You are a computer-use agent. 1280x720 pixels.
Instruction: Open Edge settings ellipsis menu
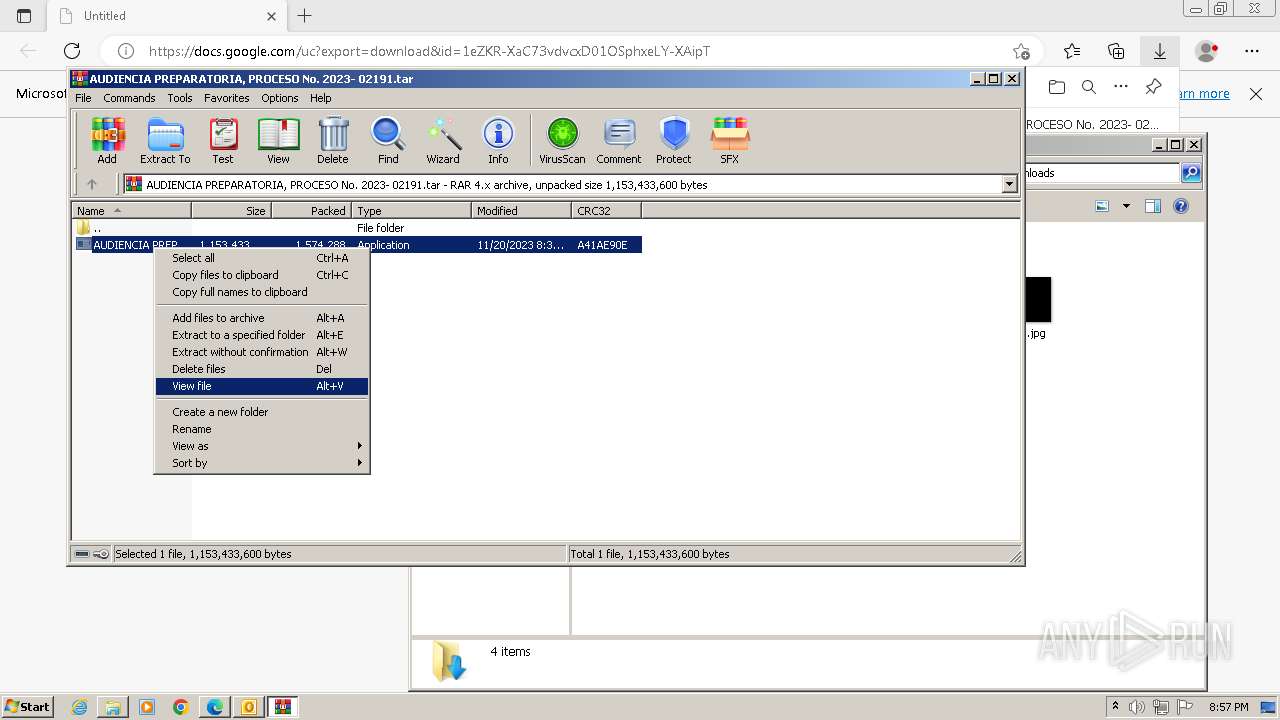[x=1252, y=51]
